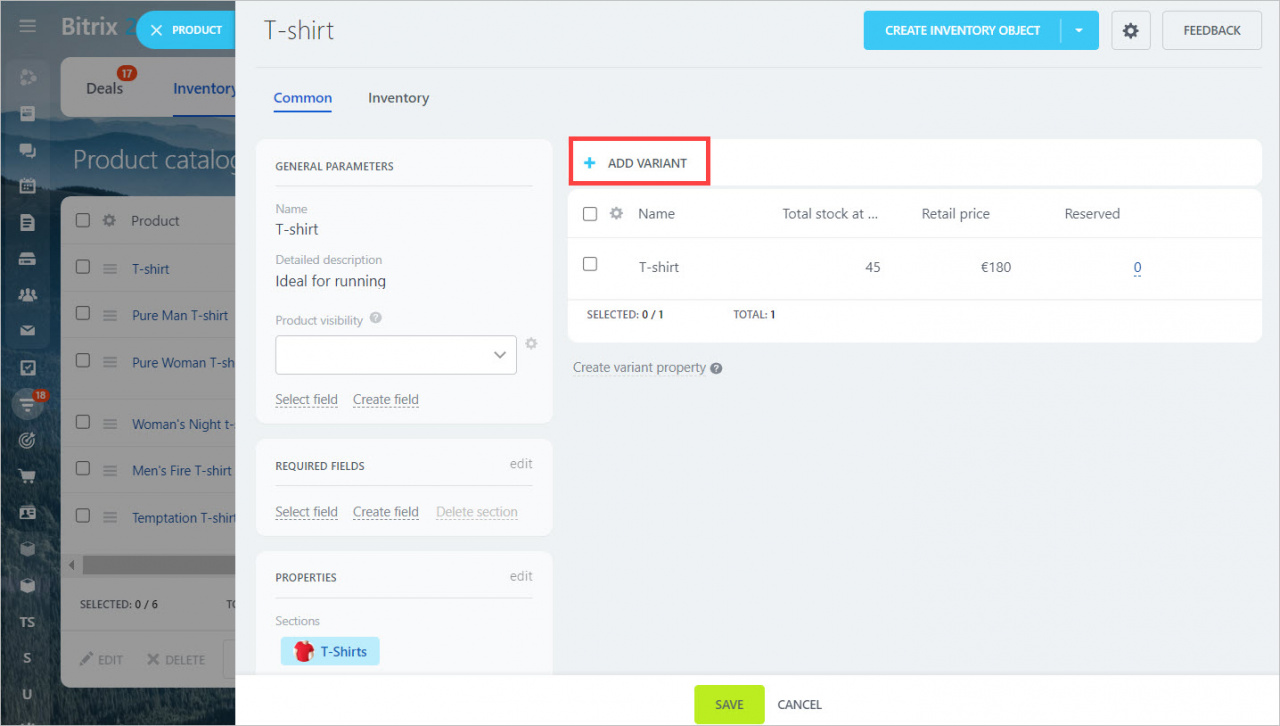
Task: Show help for Create variant property
Action: click(x=716, y=368)
